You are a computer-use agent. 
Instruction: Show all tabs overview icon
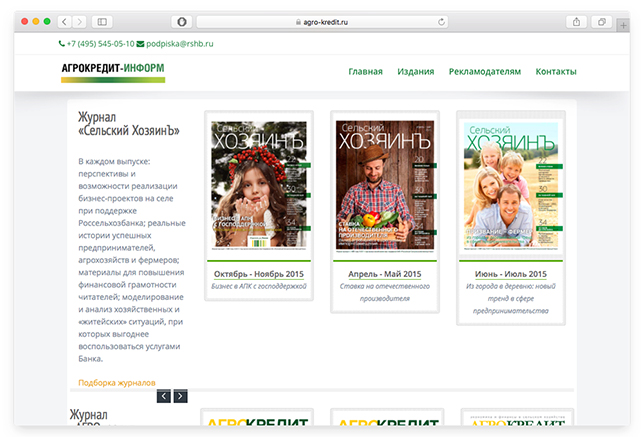602,22
